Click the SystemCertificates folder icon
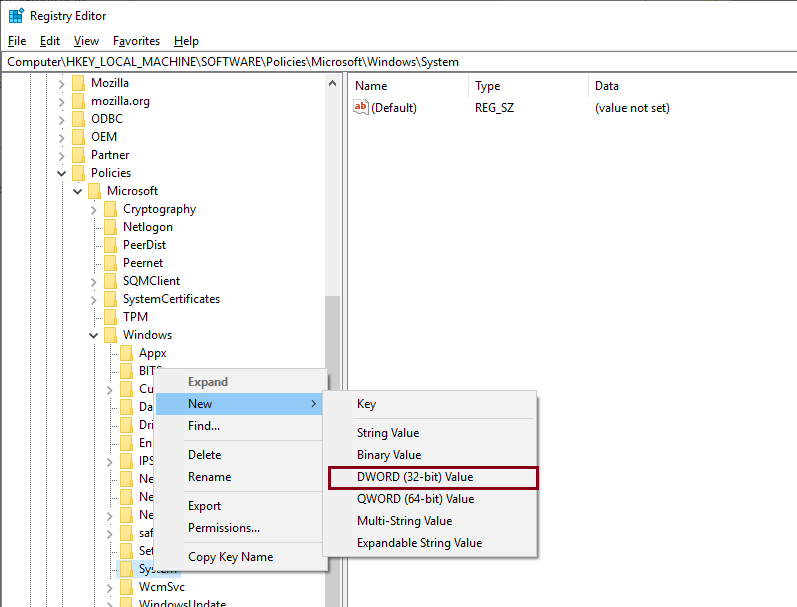797x607 pixels. point(110,299)
